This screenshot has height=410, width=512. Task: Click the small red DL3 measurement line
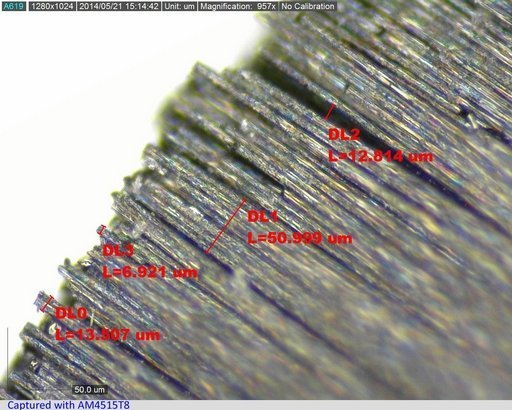(x=102, y=230)
